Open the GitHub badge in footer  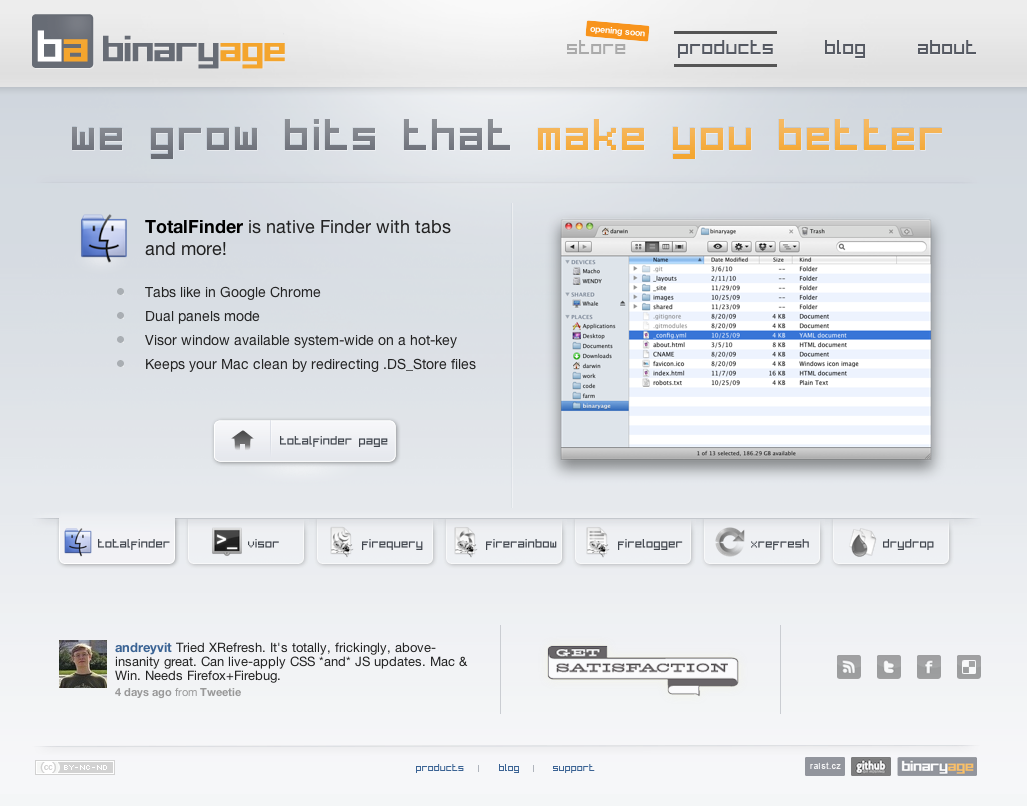[870, 767]
